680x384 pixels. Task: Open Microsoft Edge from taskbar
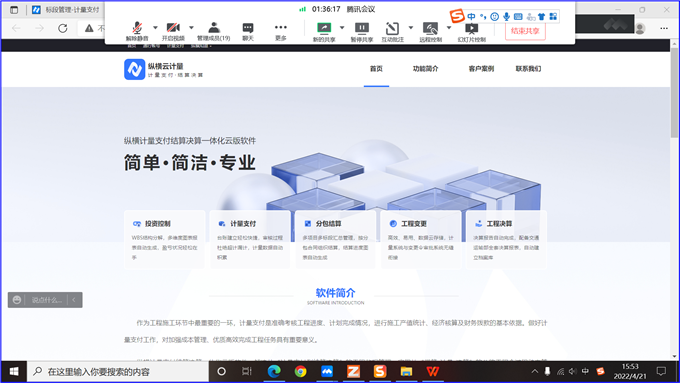click(274, 371)
